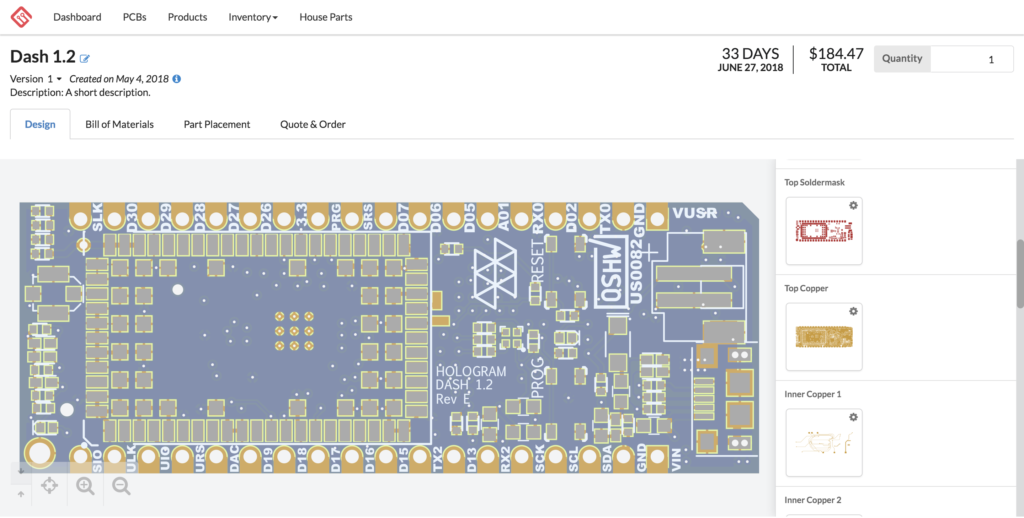This screenshot has width=1024, height=518.
Task: Switch to Bill of Materials tab
Action: 120,124
